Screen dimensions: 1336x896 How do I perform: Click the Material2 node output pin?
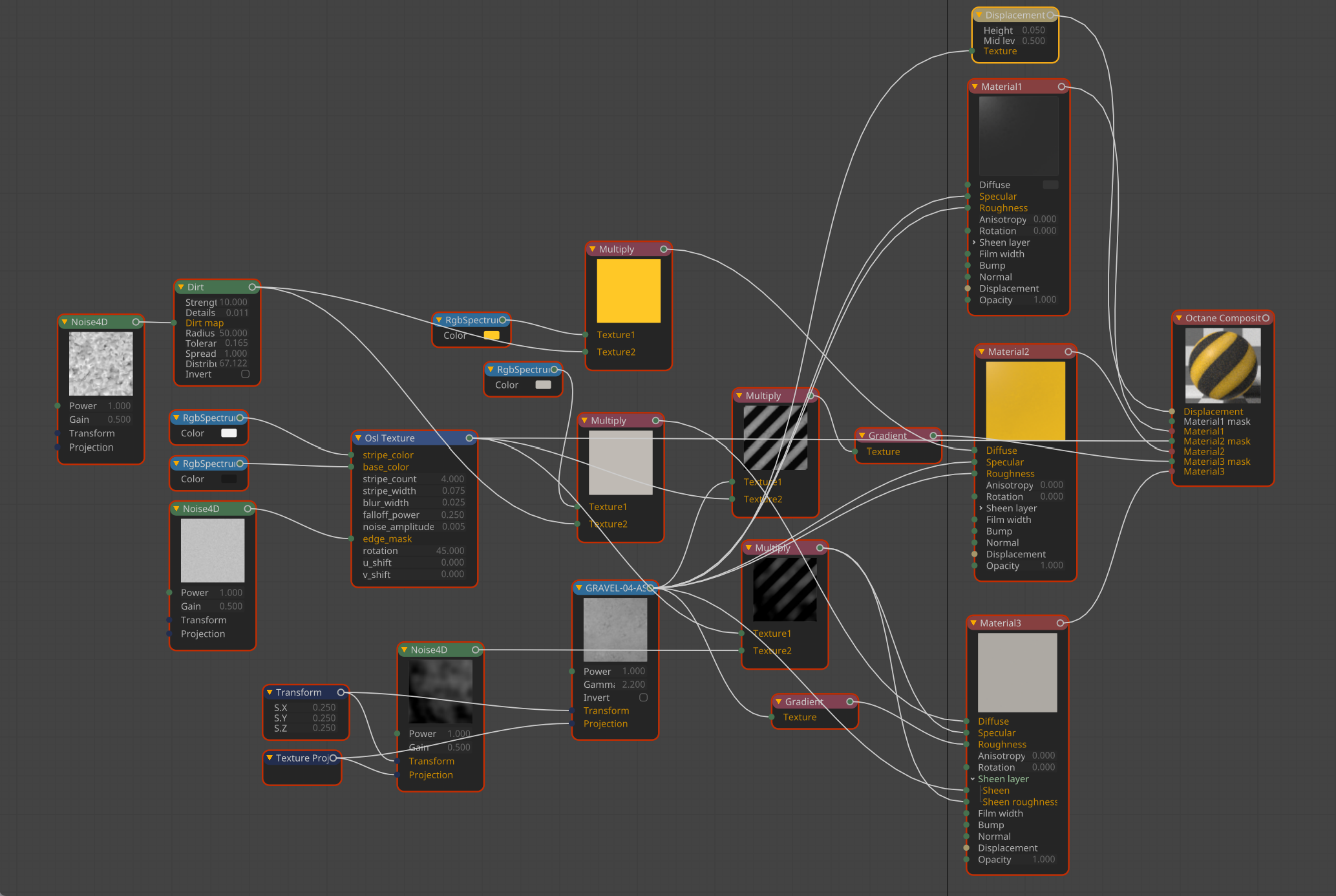pos(1068,352)
